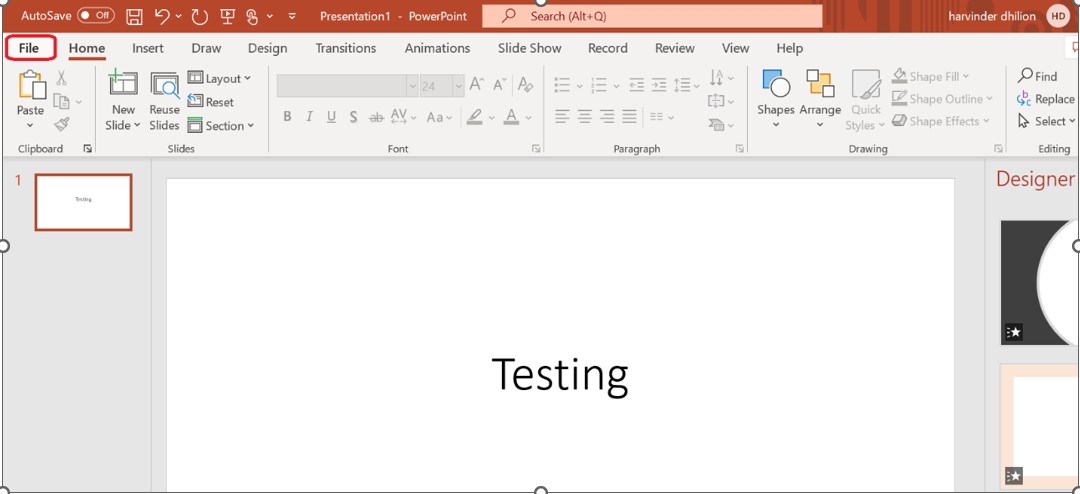
Task: Select the Format Painter brush icon
Action: [x=62, y=124]
